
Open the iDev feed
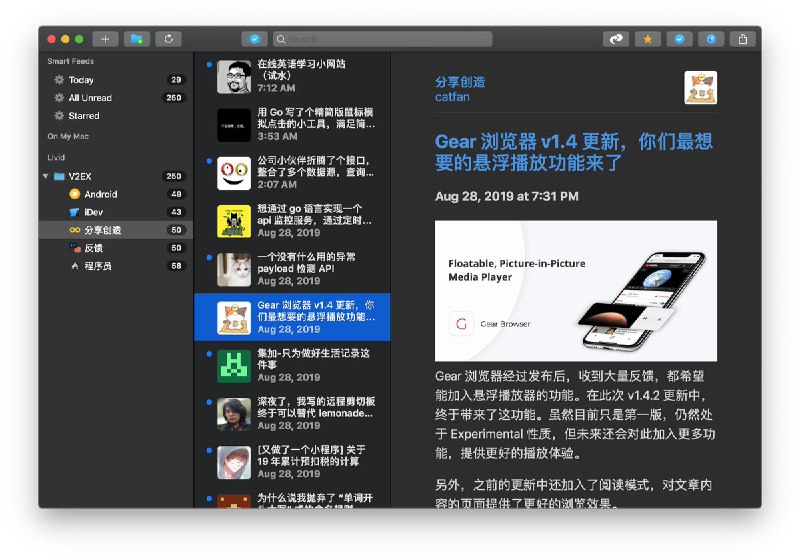tap(94, 212)
